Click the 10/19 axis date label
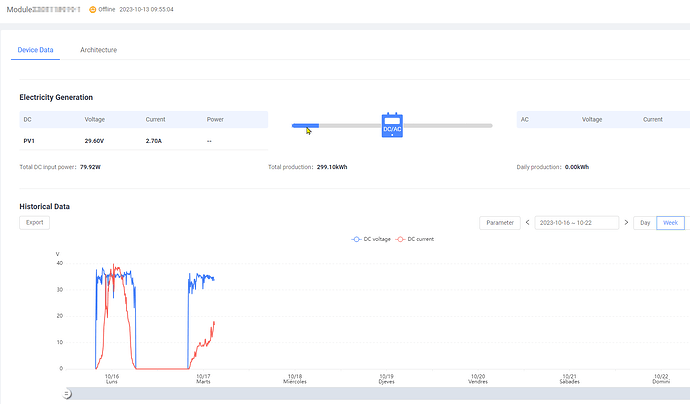The height and width of the screenshot is (404, 690). [386, 379]
